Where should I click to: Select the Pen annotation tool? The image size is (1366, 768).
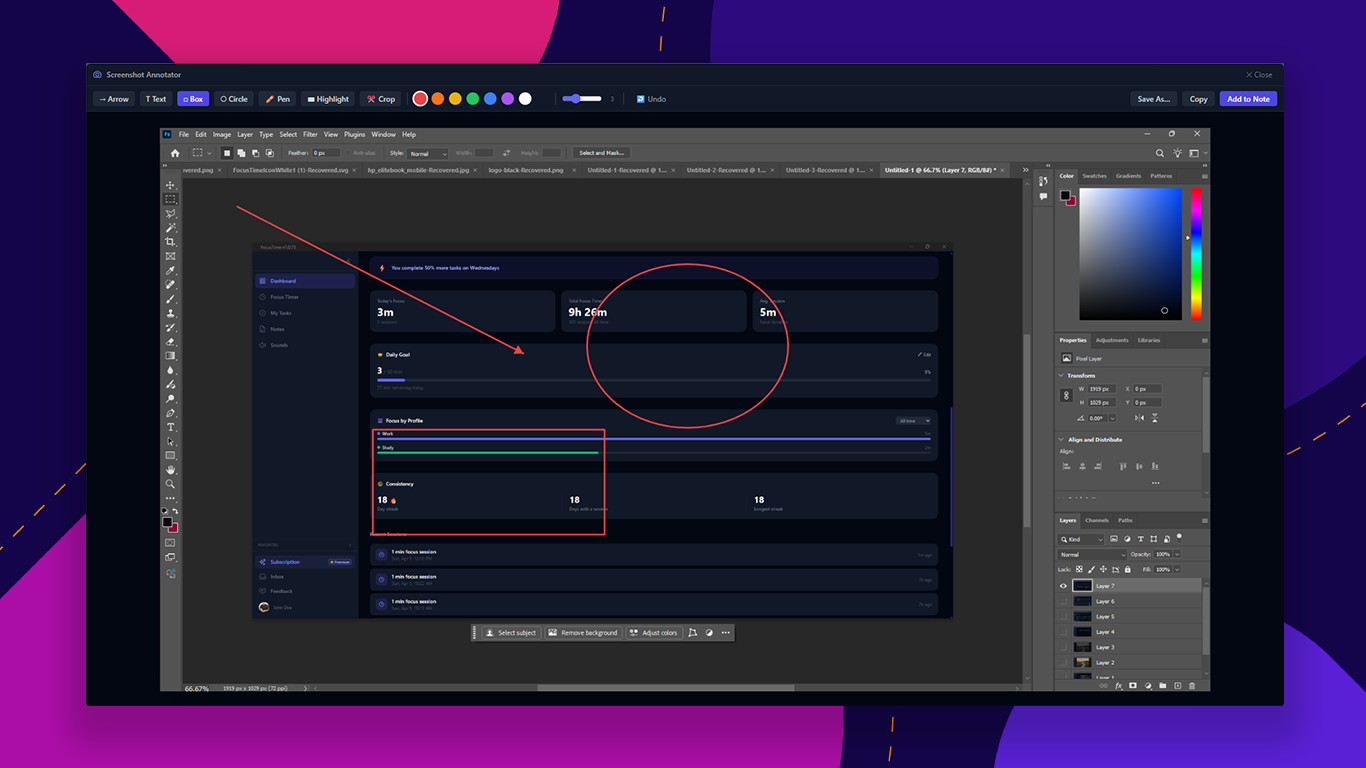click(x=277, y=99)
